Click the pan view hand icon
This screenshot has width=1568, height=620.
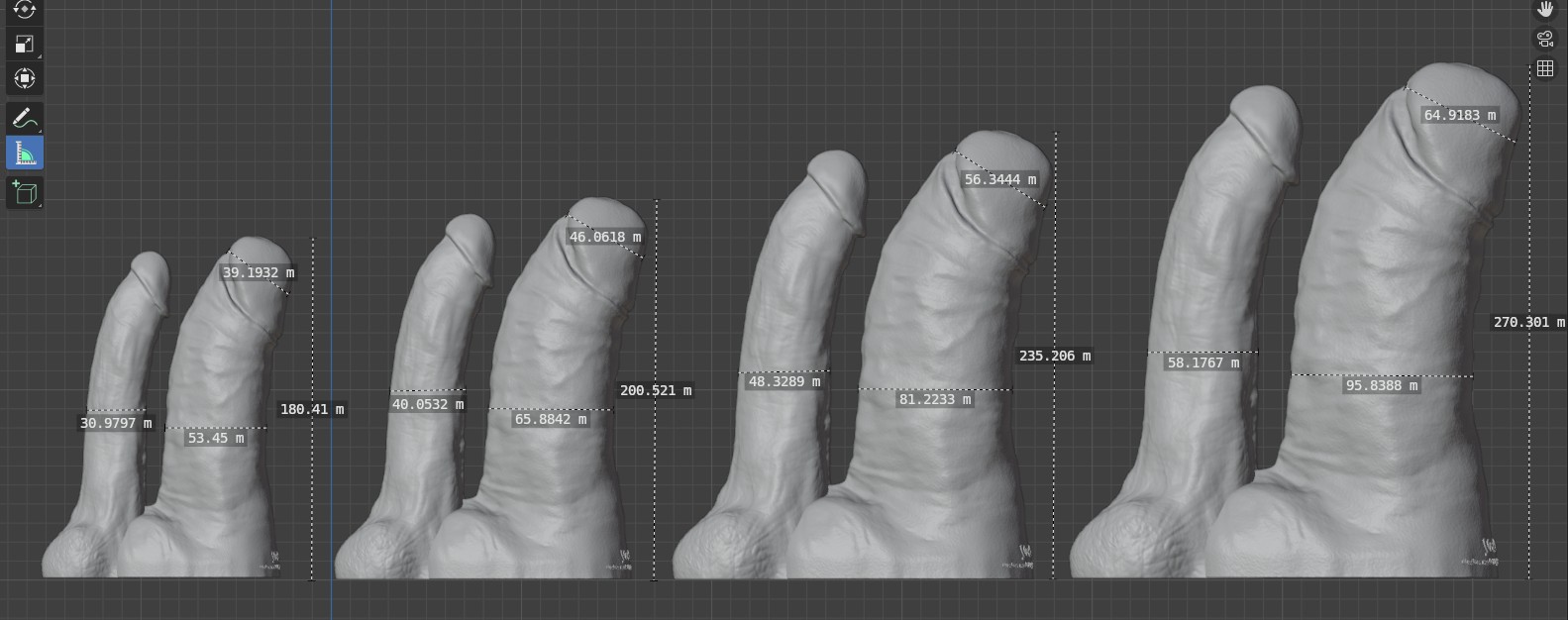(x=1545, y=10)
